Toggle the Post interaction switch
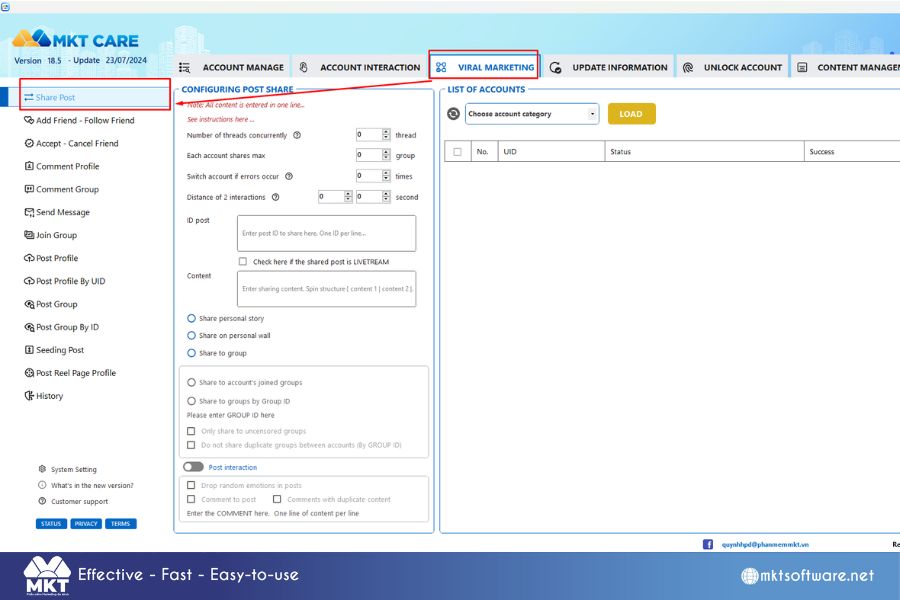 tap(193, 467)
